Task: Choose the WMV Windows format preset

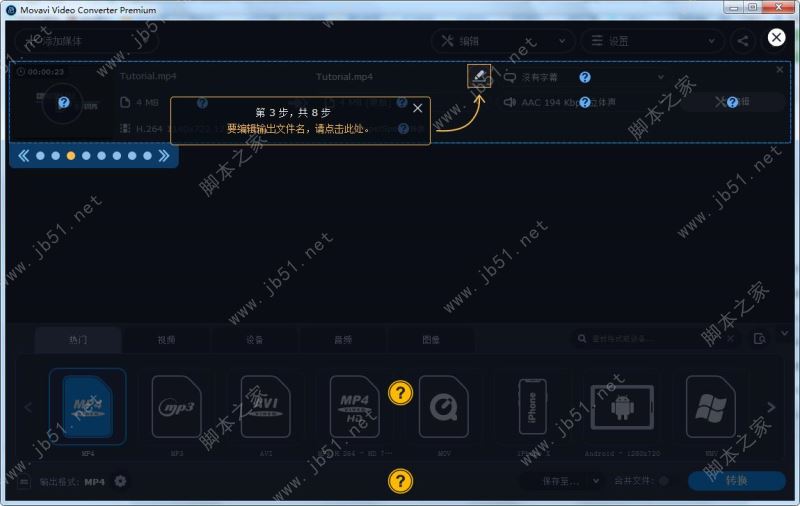Action: click(x=711, y=407)
